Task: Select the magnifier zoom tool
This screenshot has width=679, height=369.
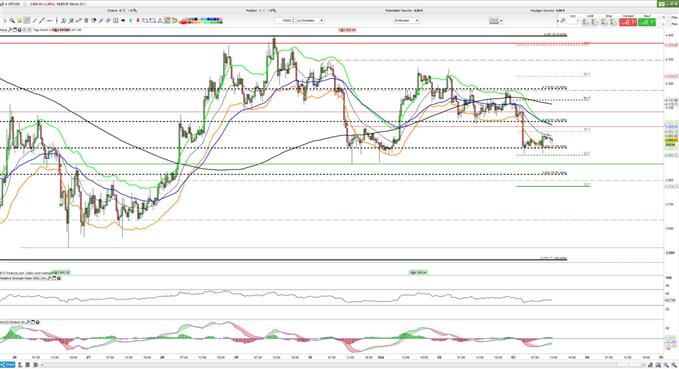Action: 12,20
